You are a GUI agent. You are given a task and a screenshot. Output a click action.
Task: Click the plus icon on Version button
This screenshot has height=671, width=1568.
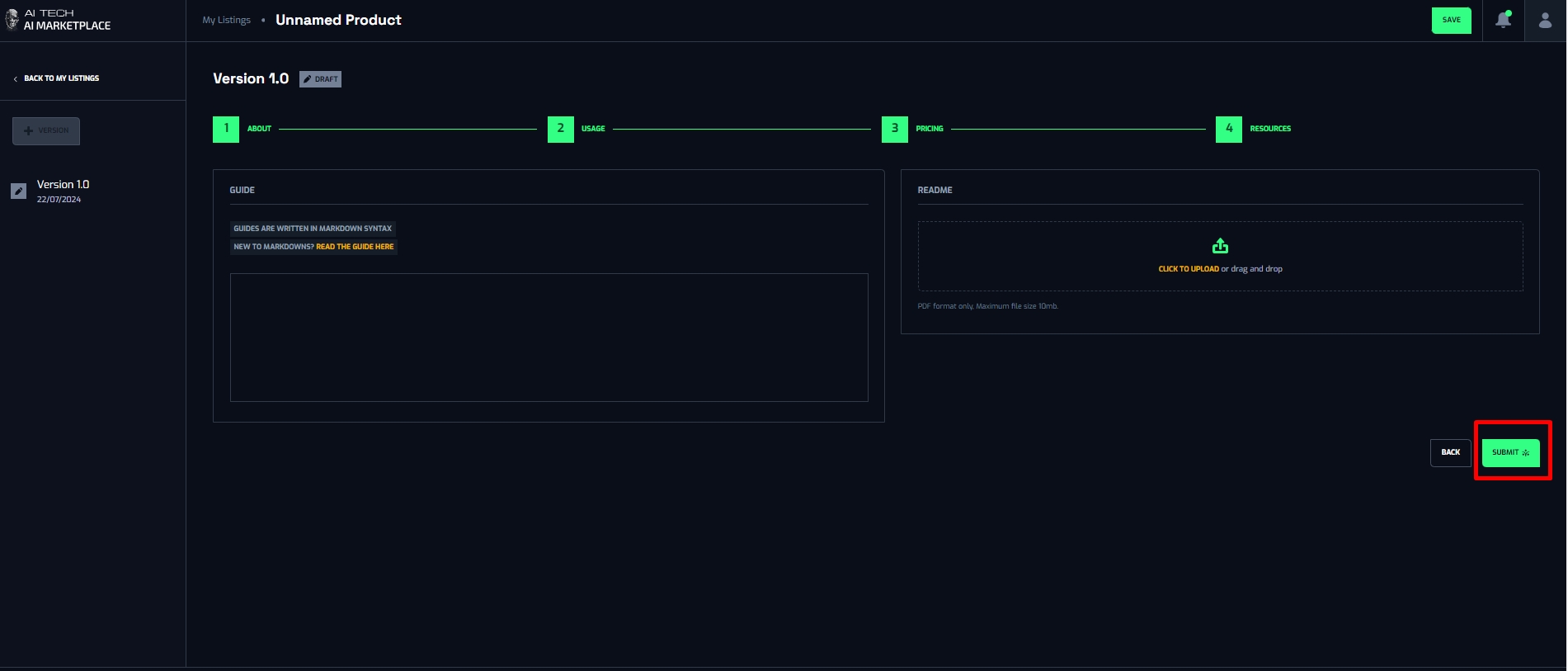29,131
